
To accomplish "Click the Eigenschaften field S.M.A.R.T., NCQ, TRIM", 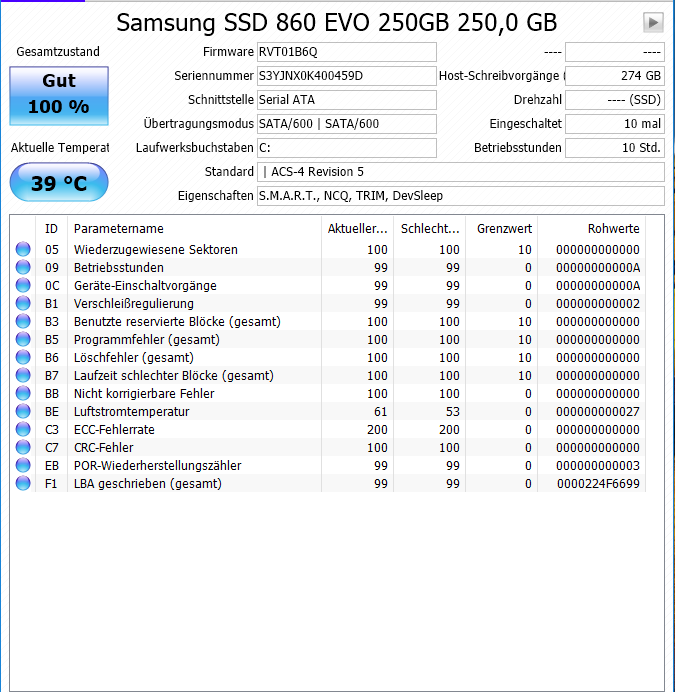I will [461, 196].
